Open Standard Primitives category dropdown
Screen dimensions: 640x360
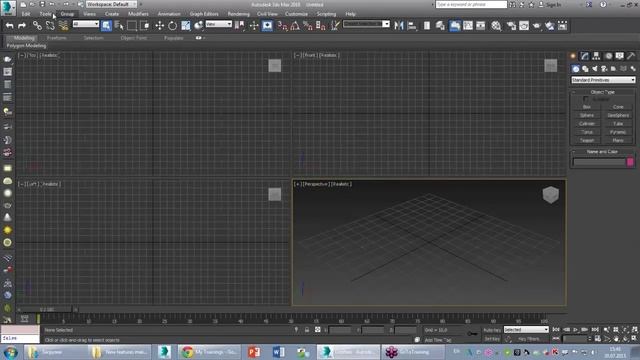[x=603, y=80]
